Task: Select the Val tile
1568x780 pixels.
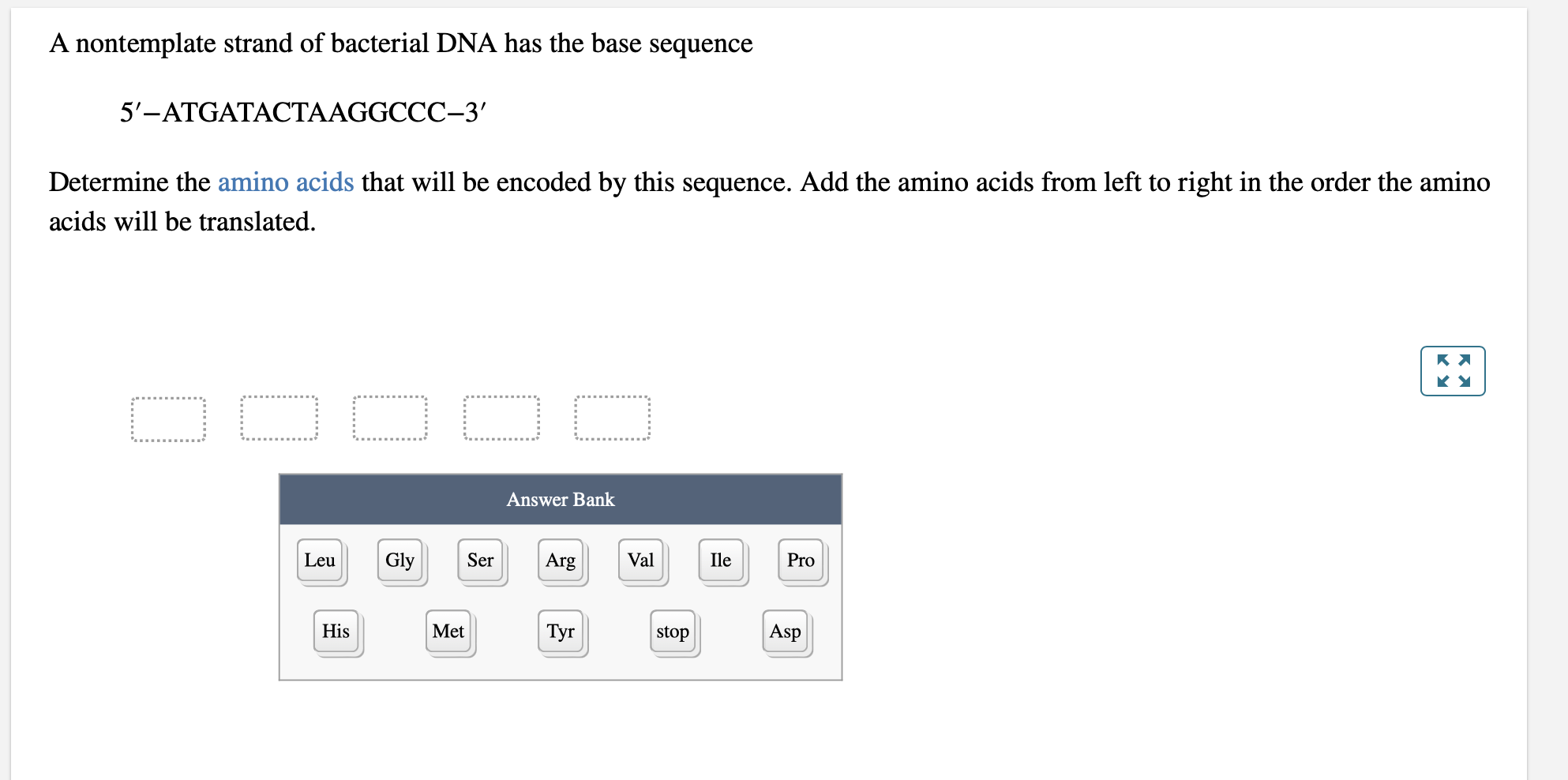Action: 640,560
